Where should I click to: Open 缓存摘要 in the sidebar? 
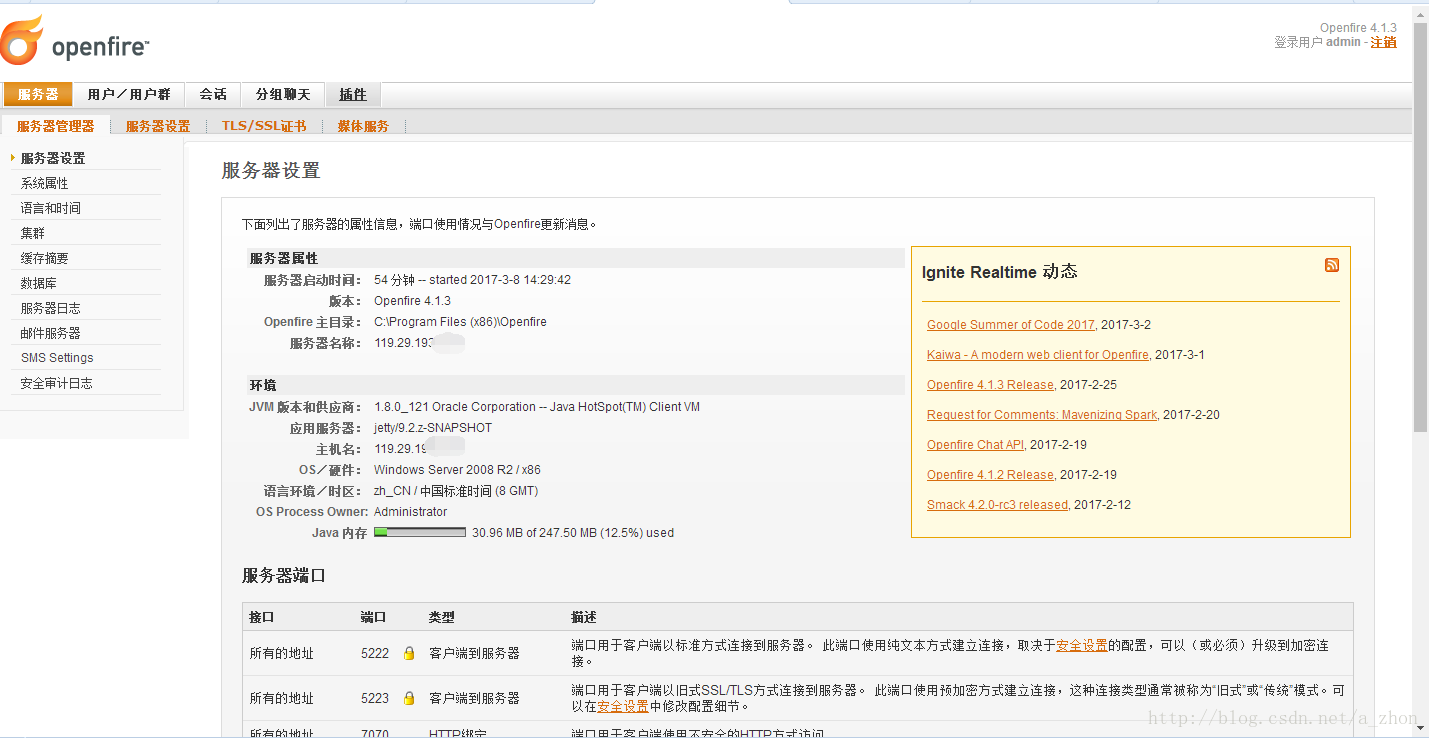click(x=45, y=258)
